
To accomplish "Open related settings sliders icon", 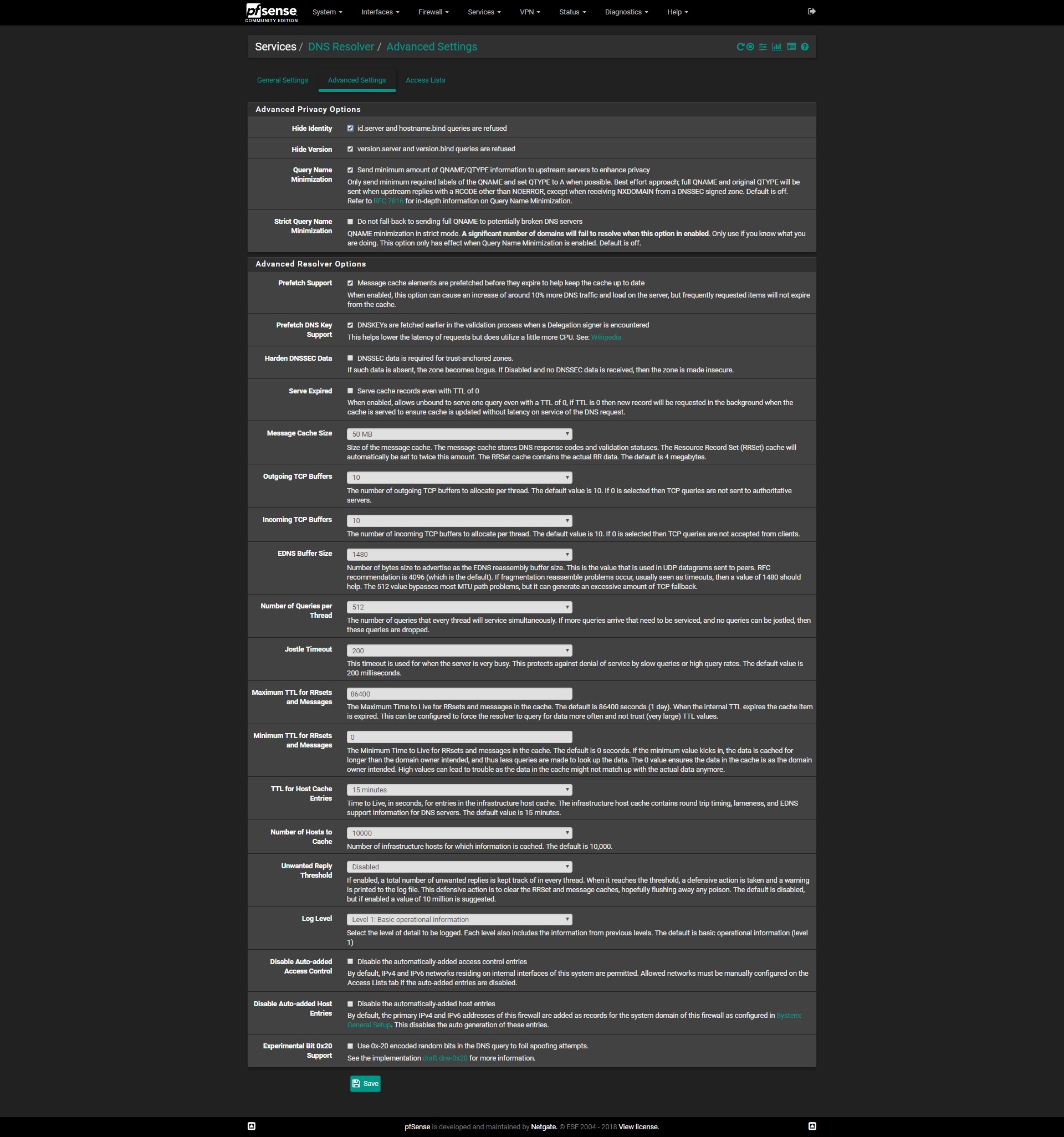I will [x=763, y=47].
